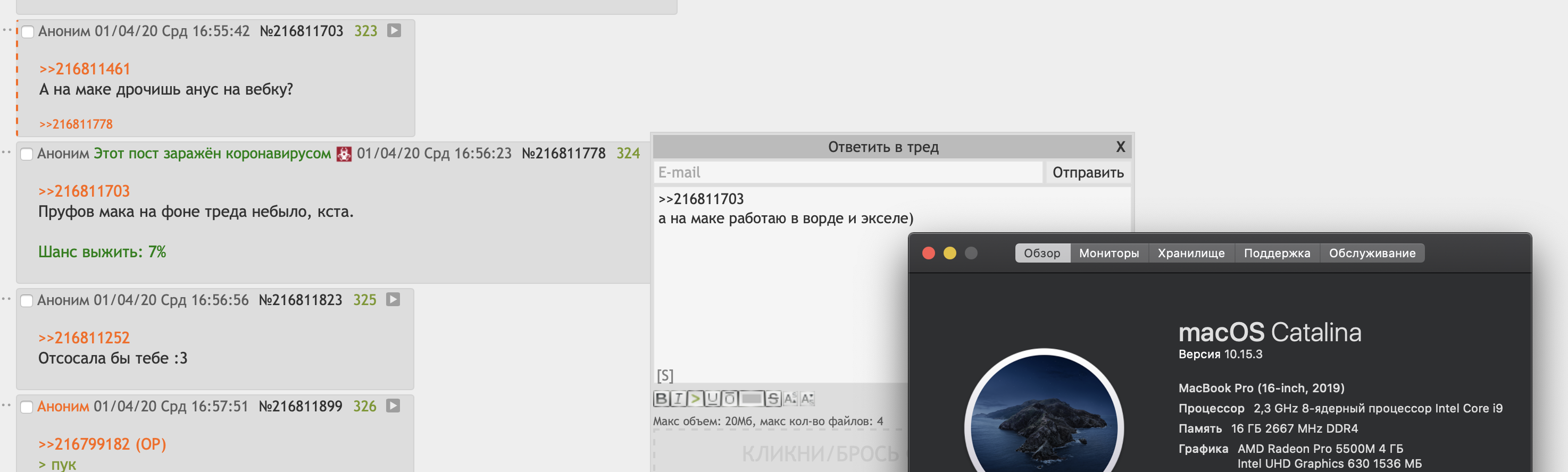The width and height of the screenshot is (1568, 472).
Task: Apply overline formatting in reply form
Action: (x=730, y=399)
